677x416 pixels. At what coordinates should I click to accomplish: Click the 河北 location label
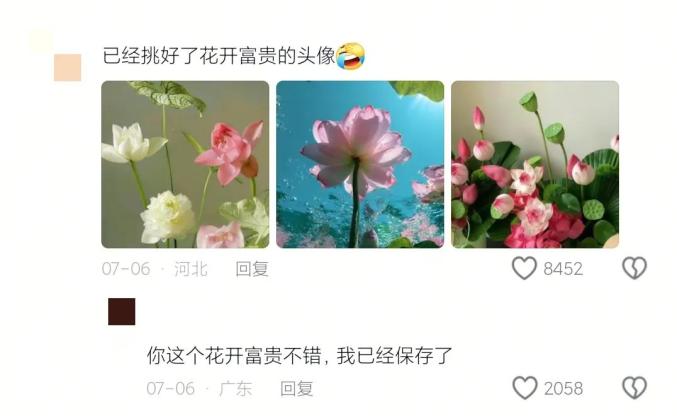(x=190, y=269)
